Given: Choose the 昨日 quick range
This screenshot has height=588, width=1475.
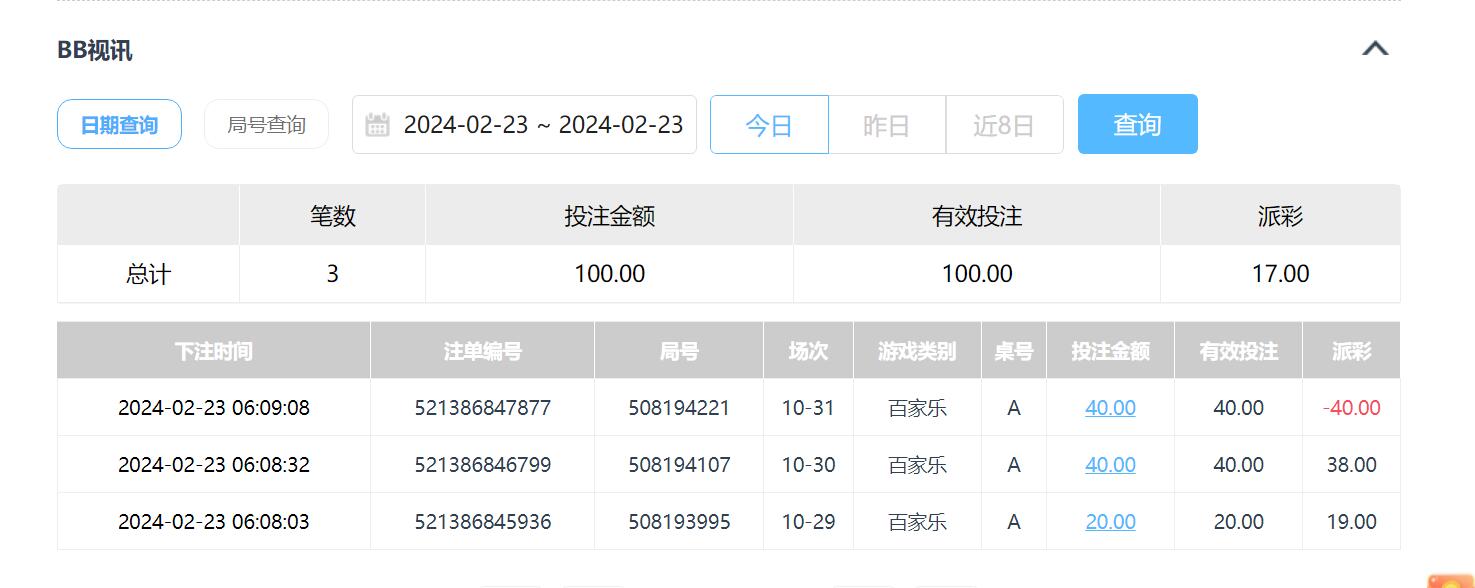Looking at the screenshot, I should click(886, 125).
